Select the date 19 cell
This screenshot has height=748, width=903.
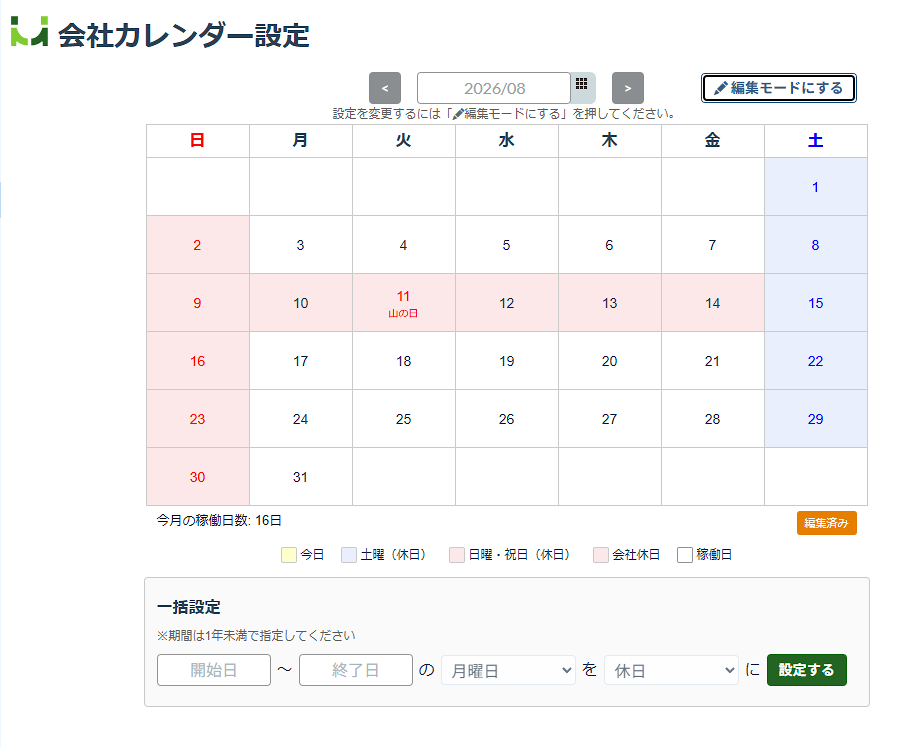tap(507, 361)
